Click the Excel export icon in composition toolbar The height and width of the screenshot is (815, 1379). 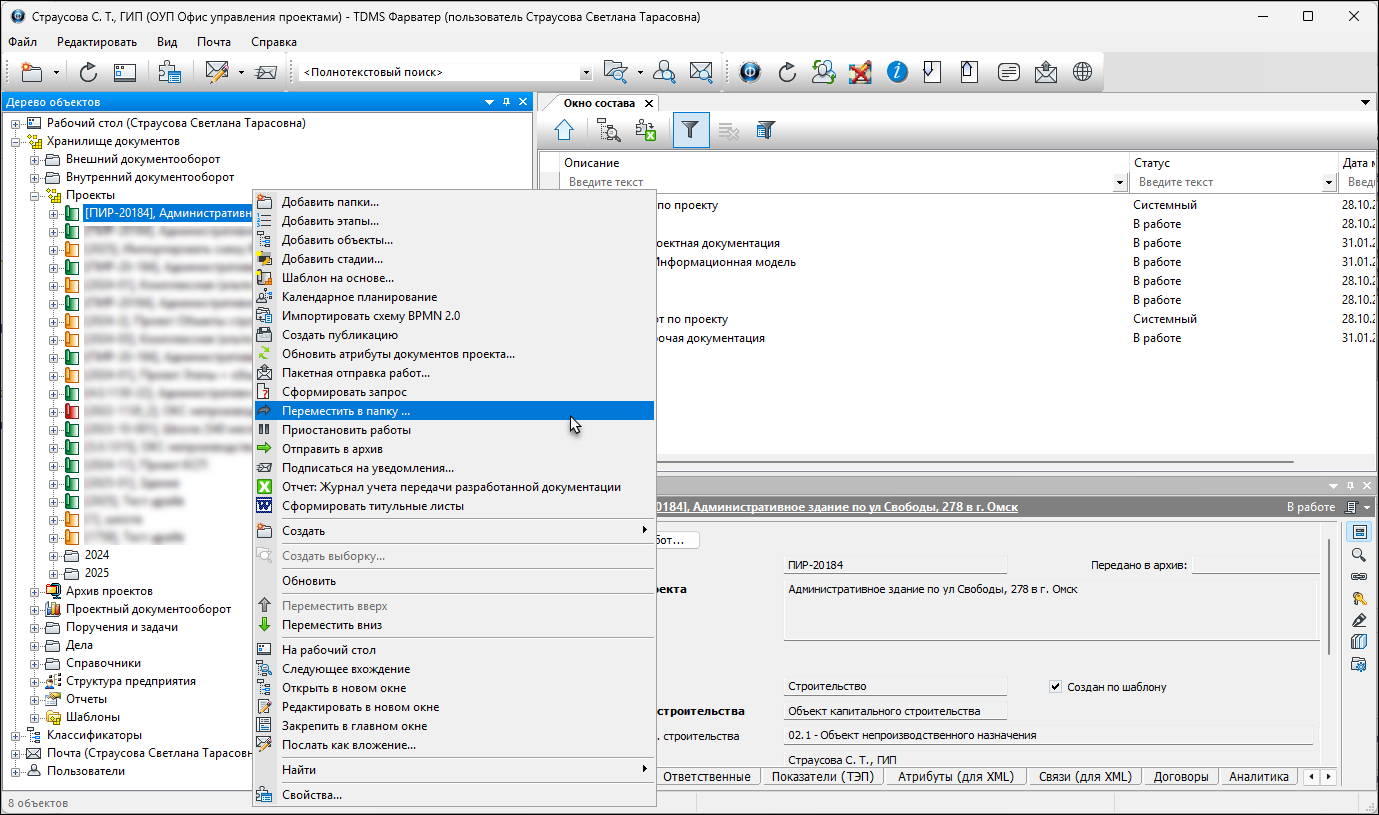point(645,130)
